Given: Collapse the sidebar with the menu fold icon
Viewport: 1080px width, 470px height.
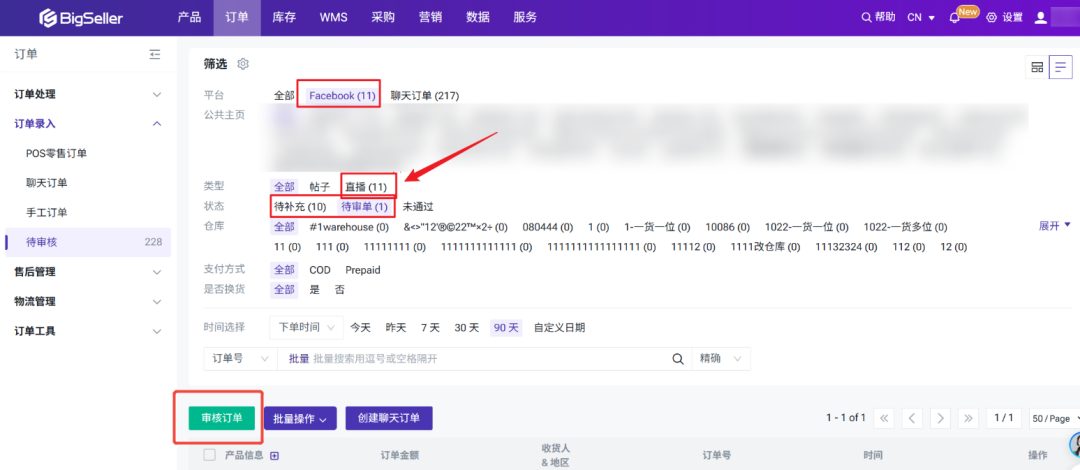Looking at the screenshot, I should [154, 55].
